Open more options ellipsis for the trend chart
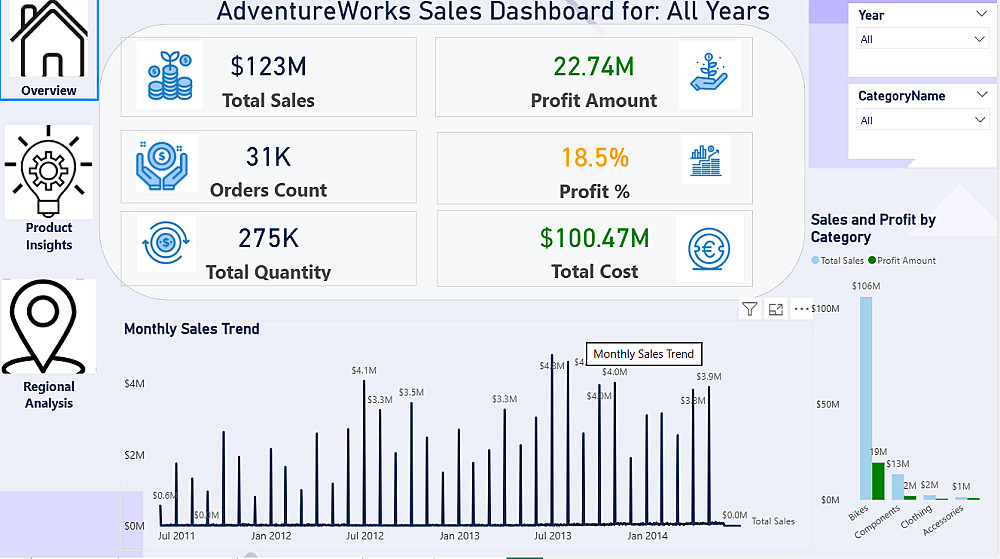 tap(801, 310)
